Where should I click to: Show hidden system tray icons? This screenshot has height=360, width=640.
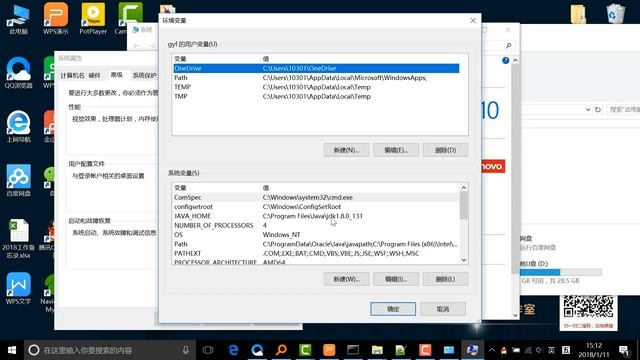492,350
